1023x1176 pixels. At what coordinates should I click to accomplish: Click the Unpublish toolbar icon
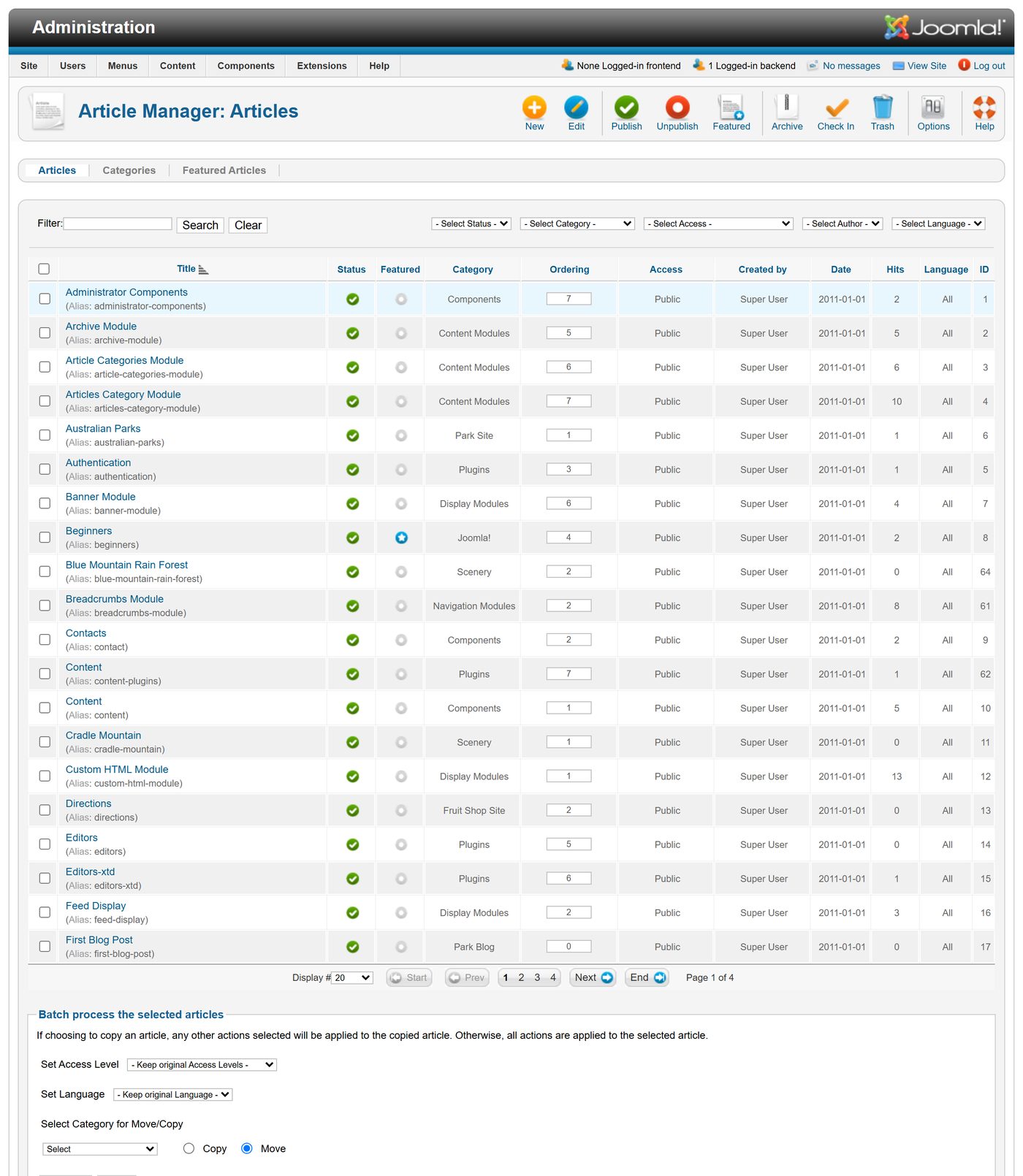677,113
